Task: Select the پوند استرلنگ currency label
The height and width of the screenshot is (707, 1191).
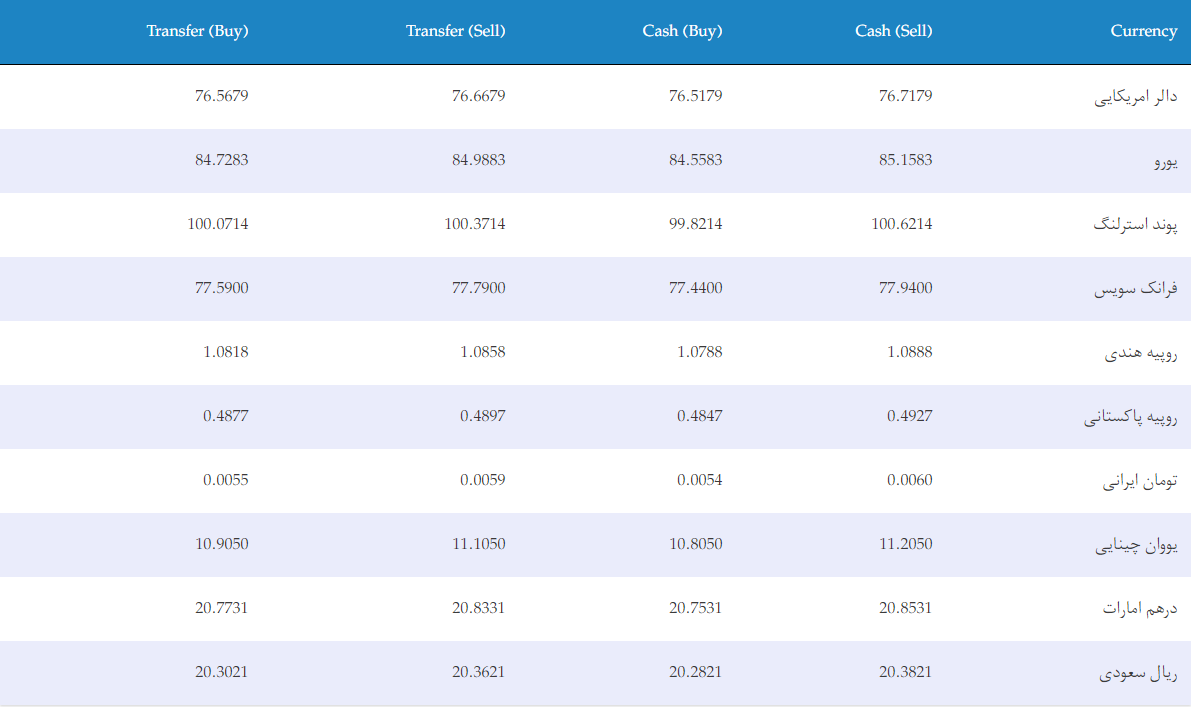Action: click(1136, 225)
